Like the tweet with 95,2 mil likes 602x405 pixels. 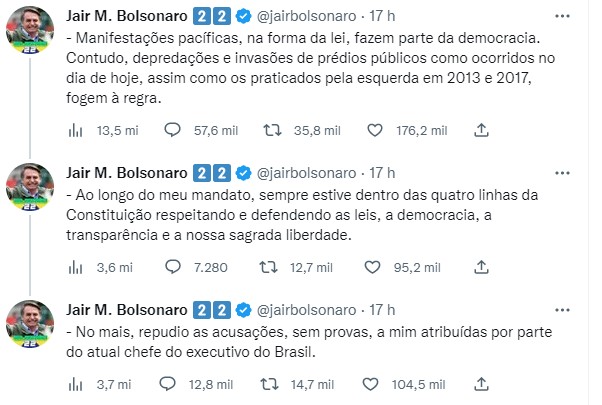click(375, 266)
